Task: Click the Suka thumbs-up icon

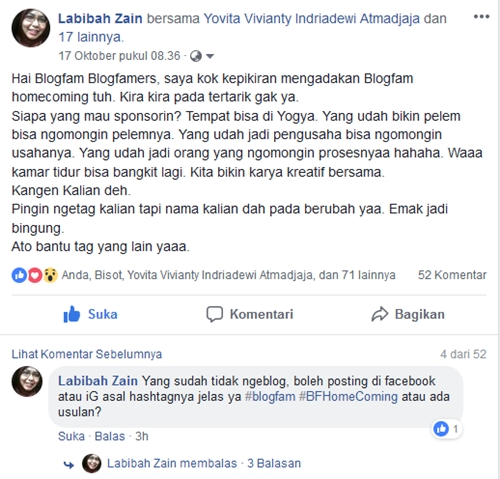Action: tap(72, 314)
